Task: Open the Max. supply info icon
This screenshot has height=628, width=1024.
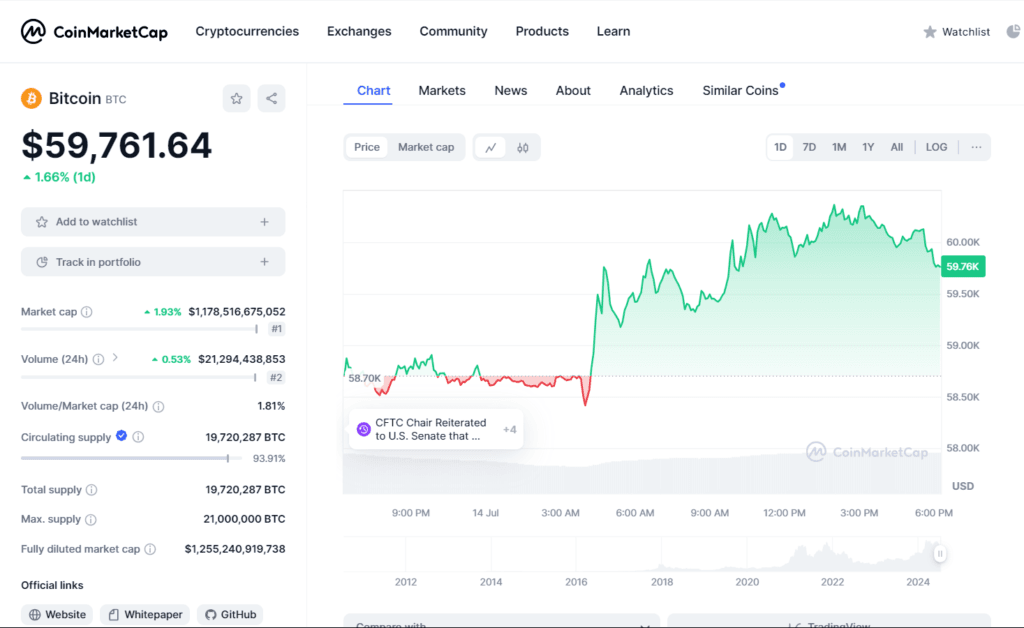Action: (x=91, y=520)
